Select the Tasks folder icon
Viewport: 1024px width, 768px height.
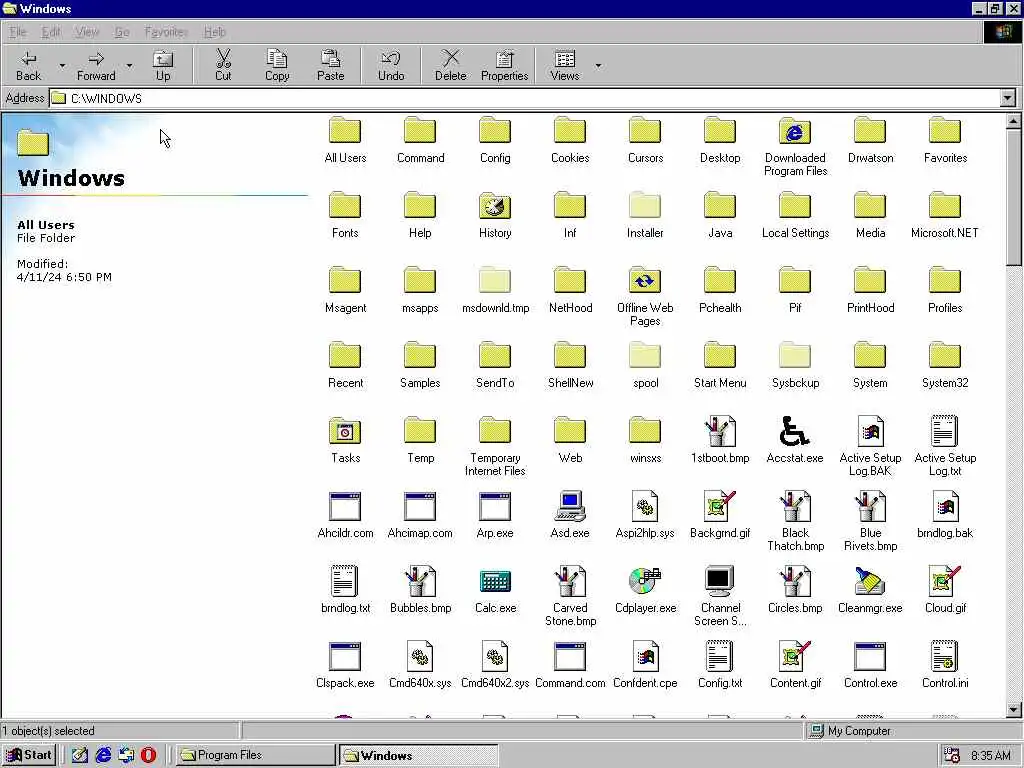pyautogui.click(x=345, y=431)
